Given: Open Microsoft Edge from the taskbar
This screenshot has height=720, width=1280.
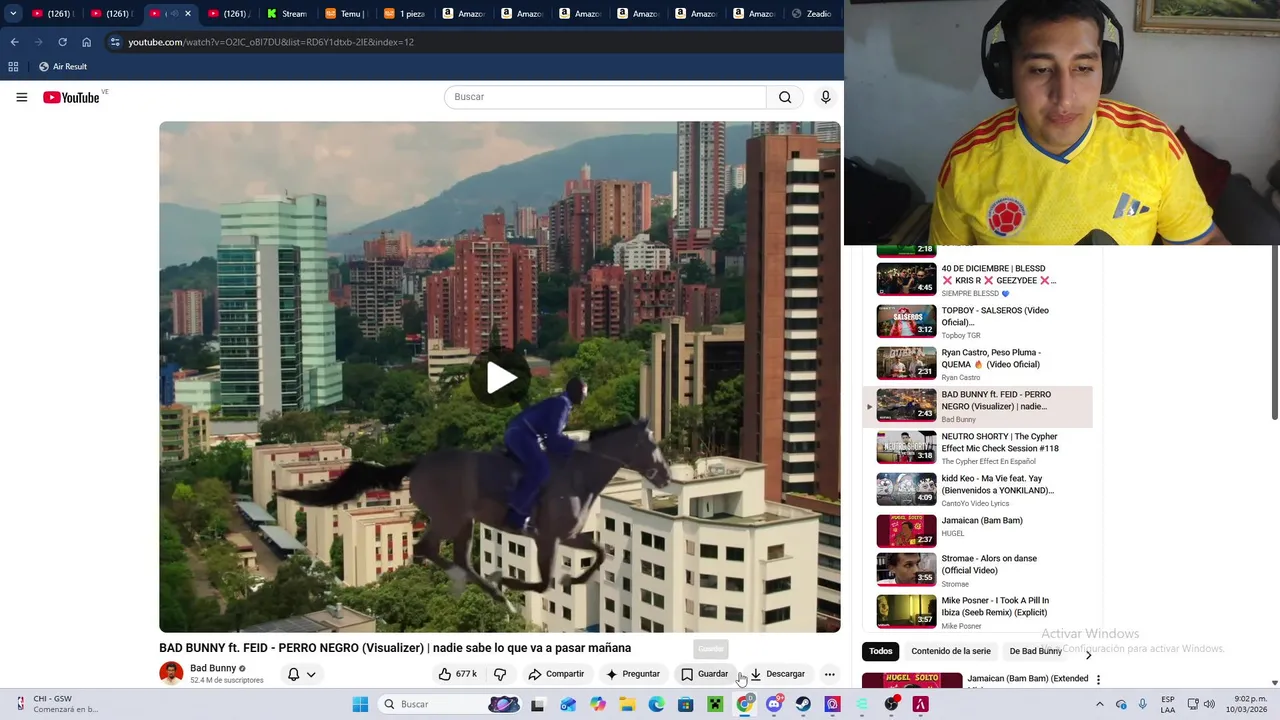Looking at the screenshot, I should click(x=656, y=704).
